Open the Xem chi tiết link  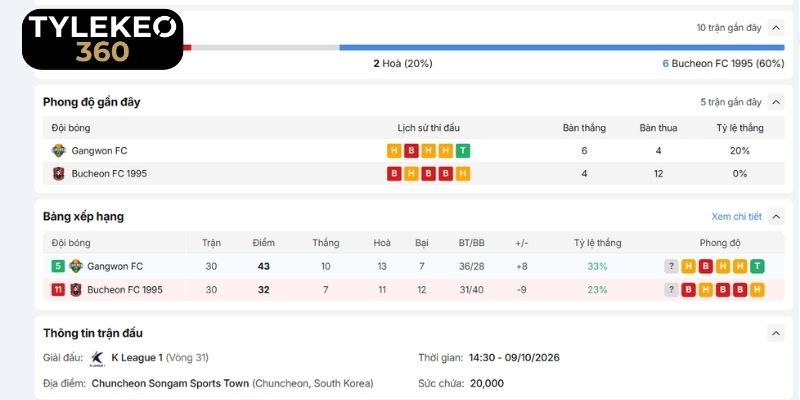tap(736, 217)
